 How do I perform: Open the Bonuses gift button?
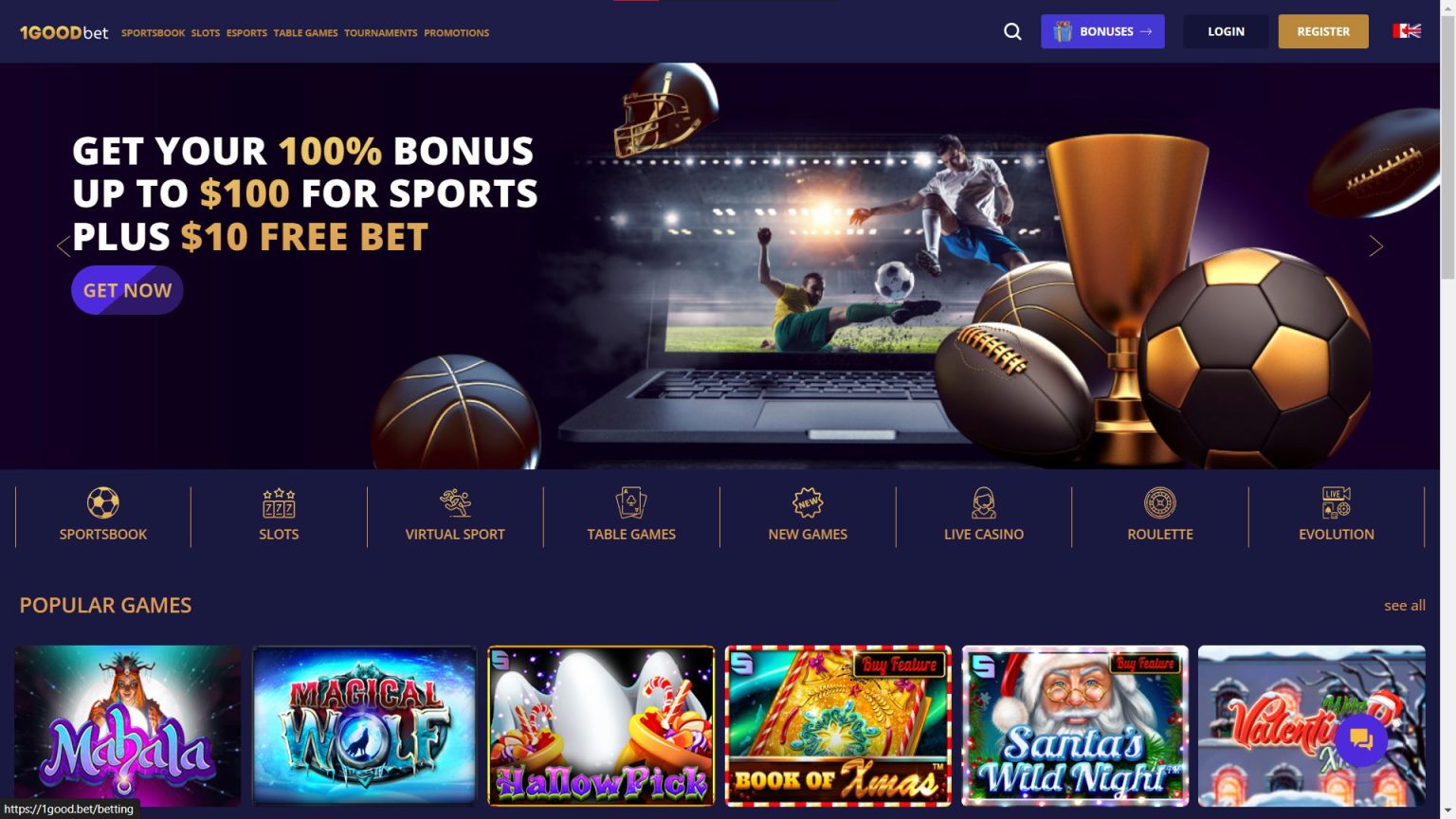1102,31
